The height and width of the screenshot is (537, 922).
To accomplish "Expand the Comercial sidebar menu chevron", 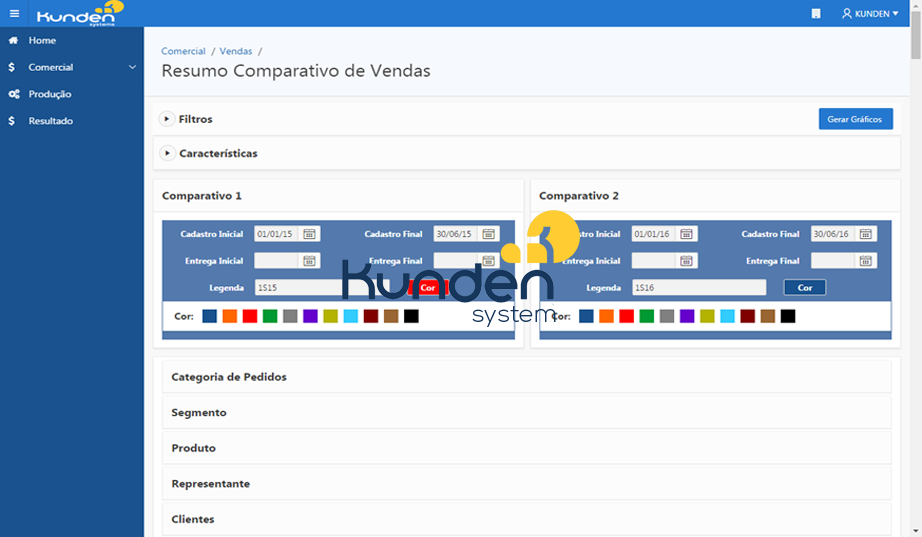I will [x=132, y=67].
